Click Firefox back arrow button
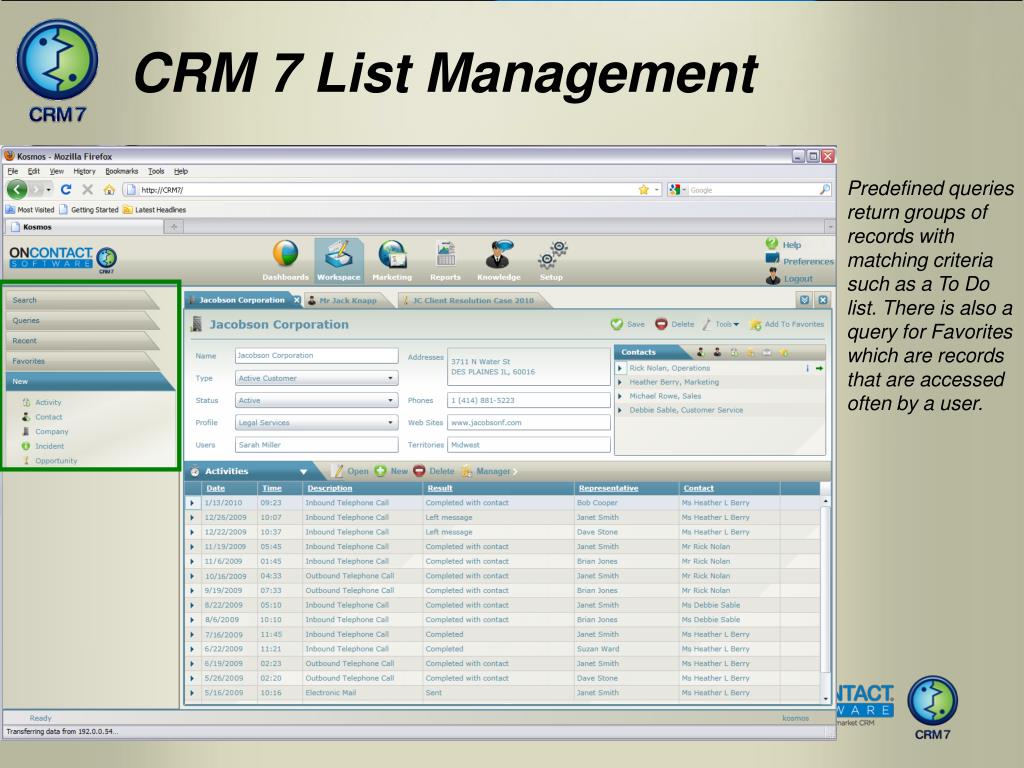The width and height of the screenshot is (1024, 768). pyautogui.click(x=17, y=189)
